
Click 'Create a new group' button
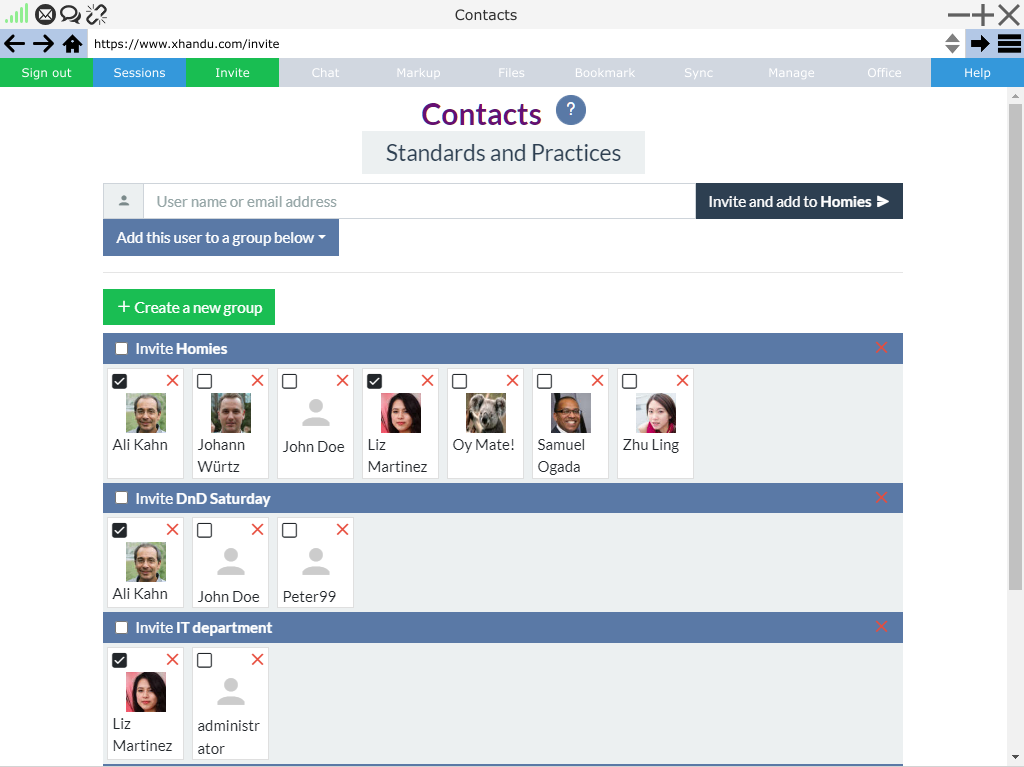pos(189,307)
